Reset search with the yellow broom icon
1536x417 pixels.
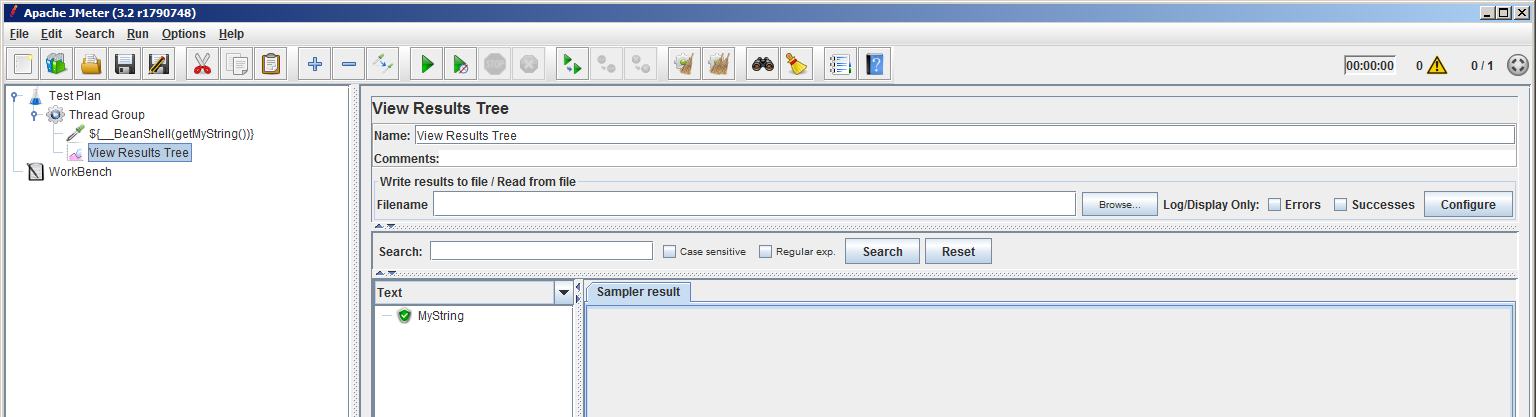(797, 65)
